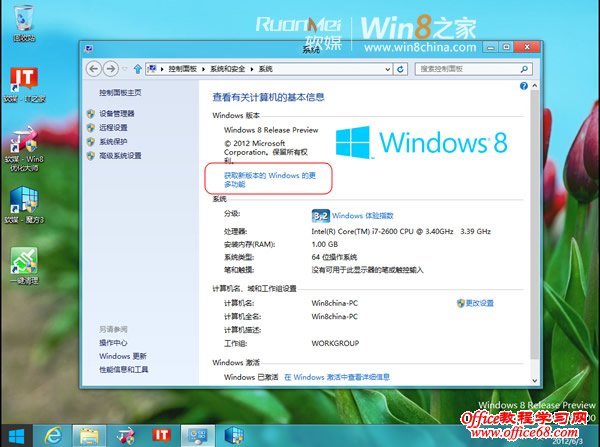The width and height of the screenshot is (600, 447).
Task: Open Action Center in See also
Action: [x=113, y=343]
